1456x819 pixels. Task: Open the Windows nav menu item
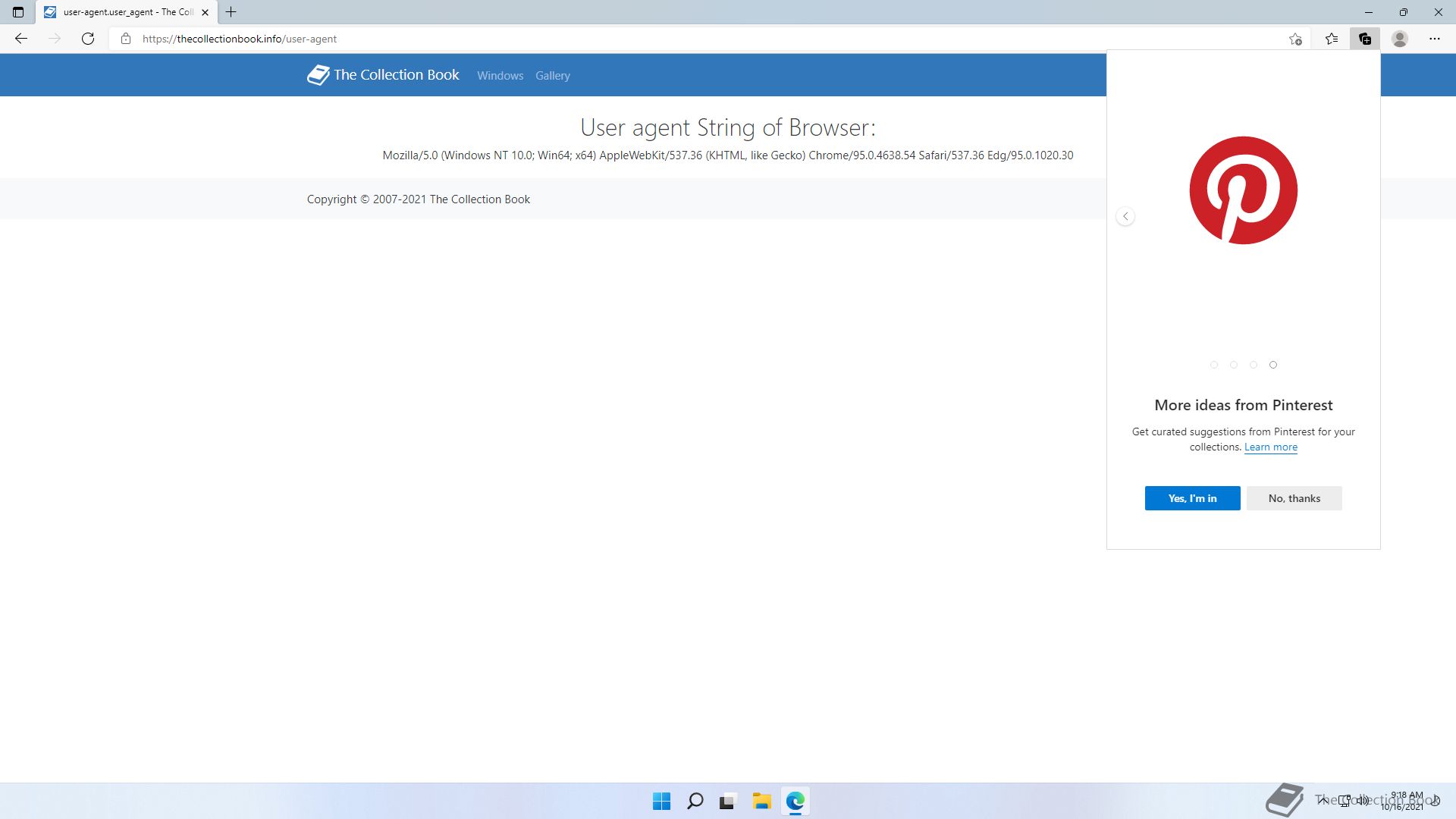click(x=500, y=76)
